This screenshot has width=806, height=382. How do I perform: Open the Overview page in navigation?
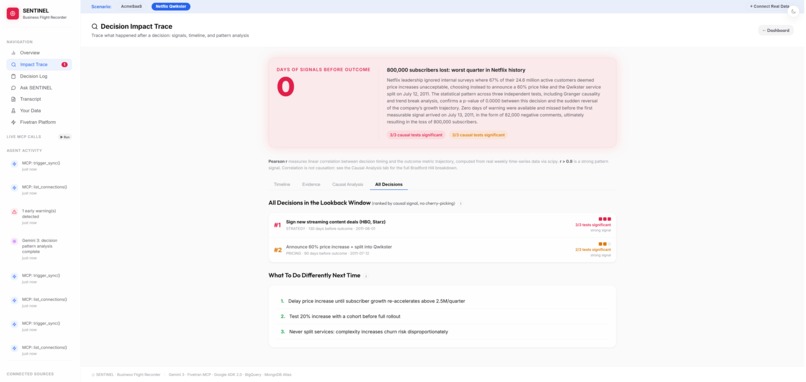(39, 53)
